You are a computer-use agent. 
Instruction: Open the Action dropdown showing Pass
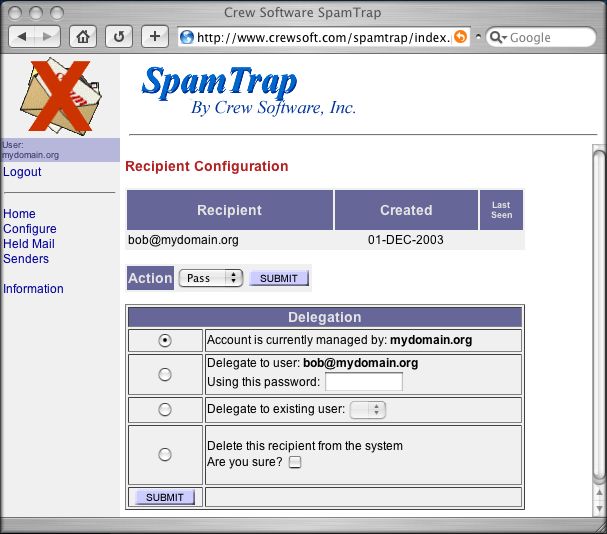point(211,278)
